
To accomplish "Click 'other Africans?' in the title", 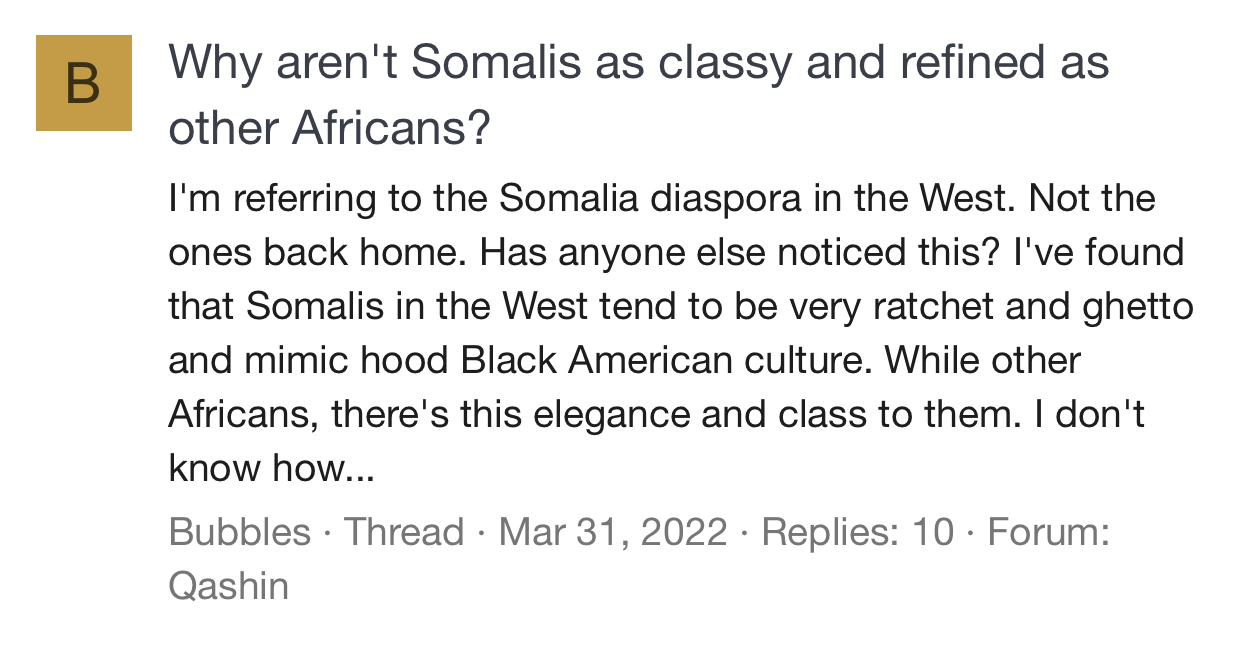I will 330,128.
